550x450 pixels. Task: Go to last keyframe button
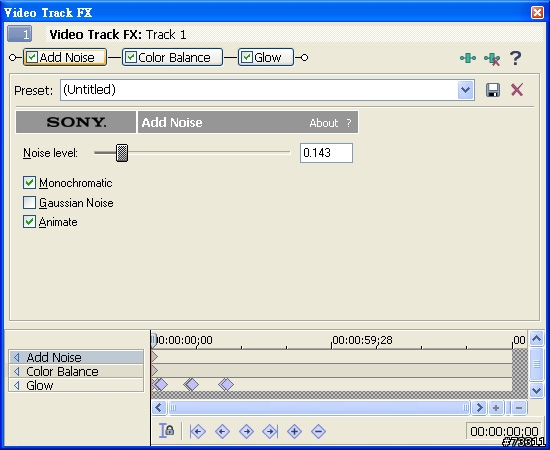point(270,431)
